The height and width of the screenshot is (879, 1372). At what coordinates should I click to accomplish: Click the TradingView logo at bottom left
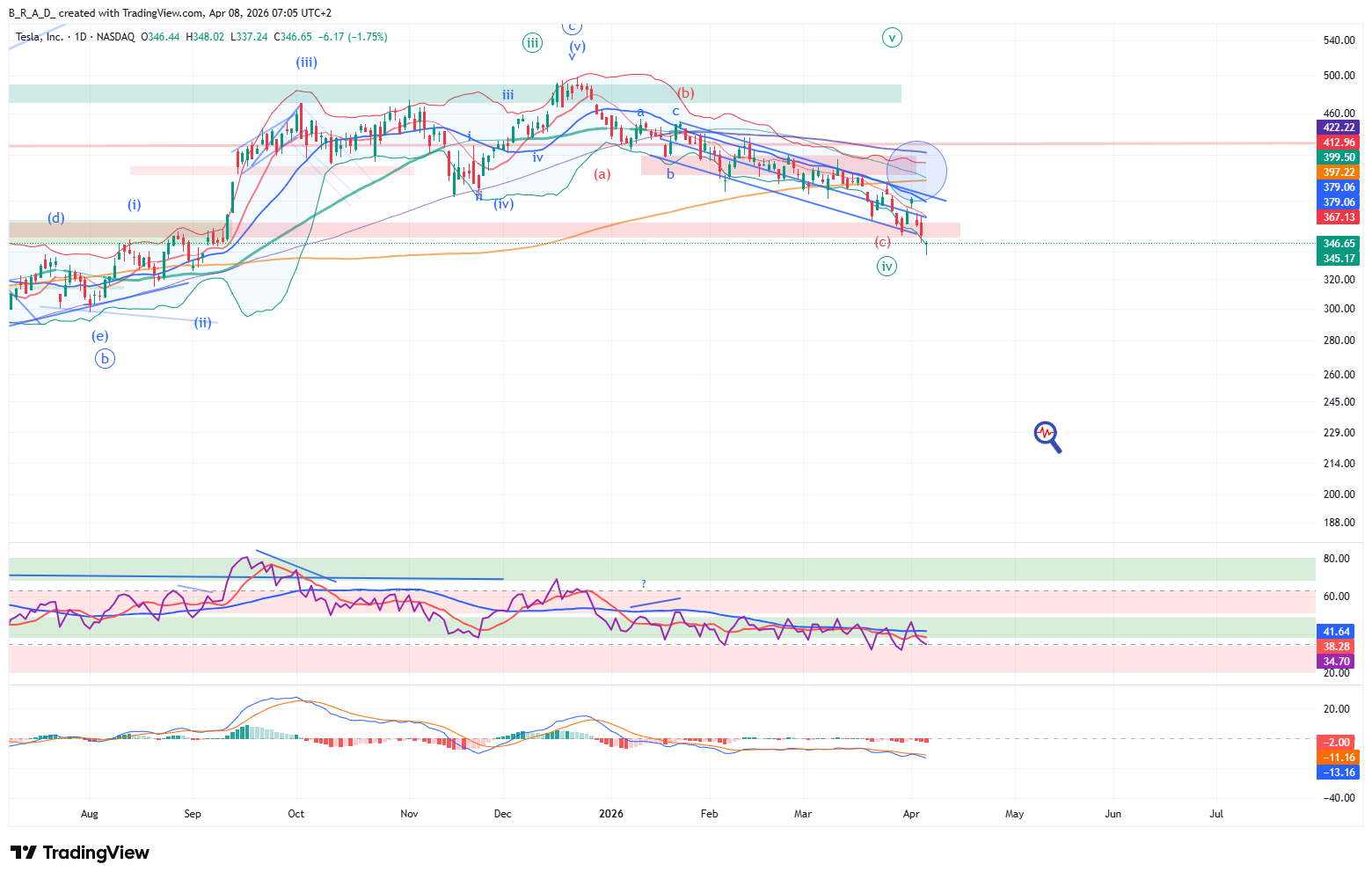80,853
